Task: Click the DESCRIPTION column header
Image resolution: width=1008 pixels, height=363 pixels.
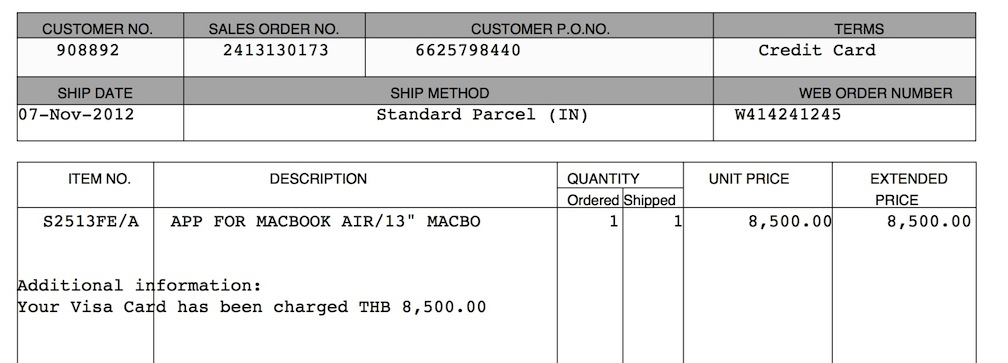Action: 318,179
